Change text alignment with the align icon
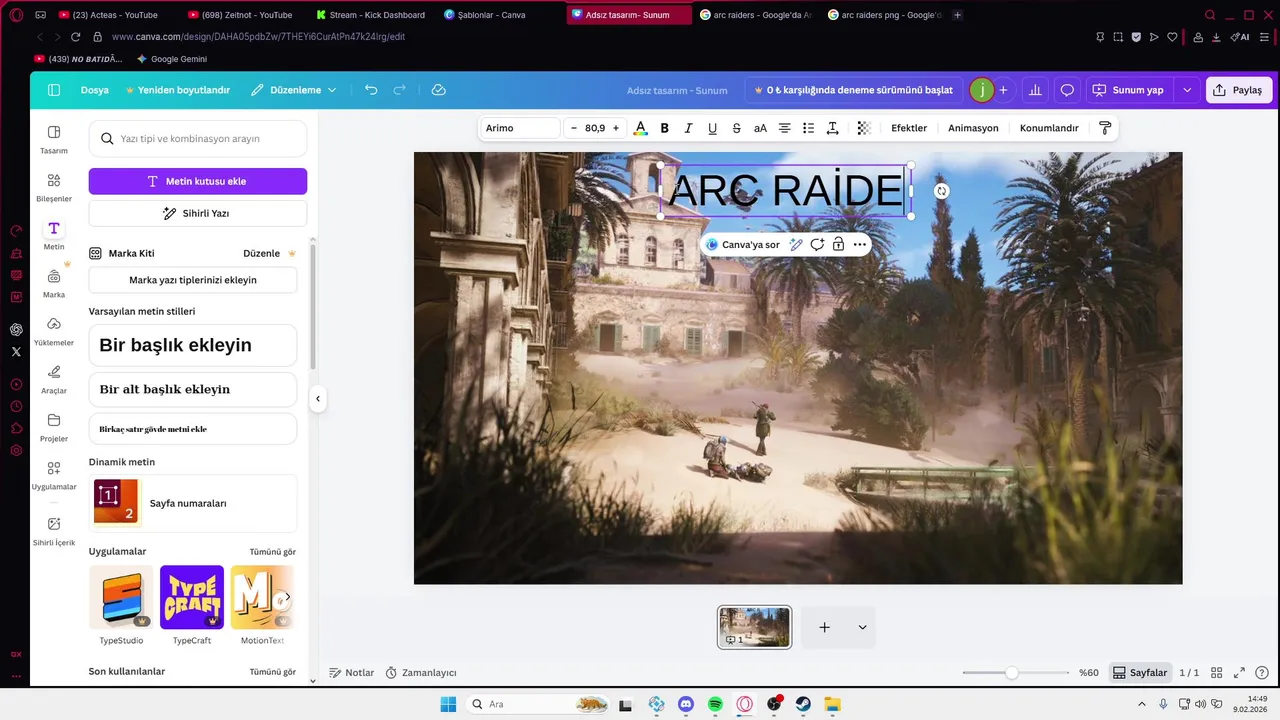 pos(784,128)
